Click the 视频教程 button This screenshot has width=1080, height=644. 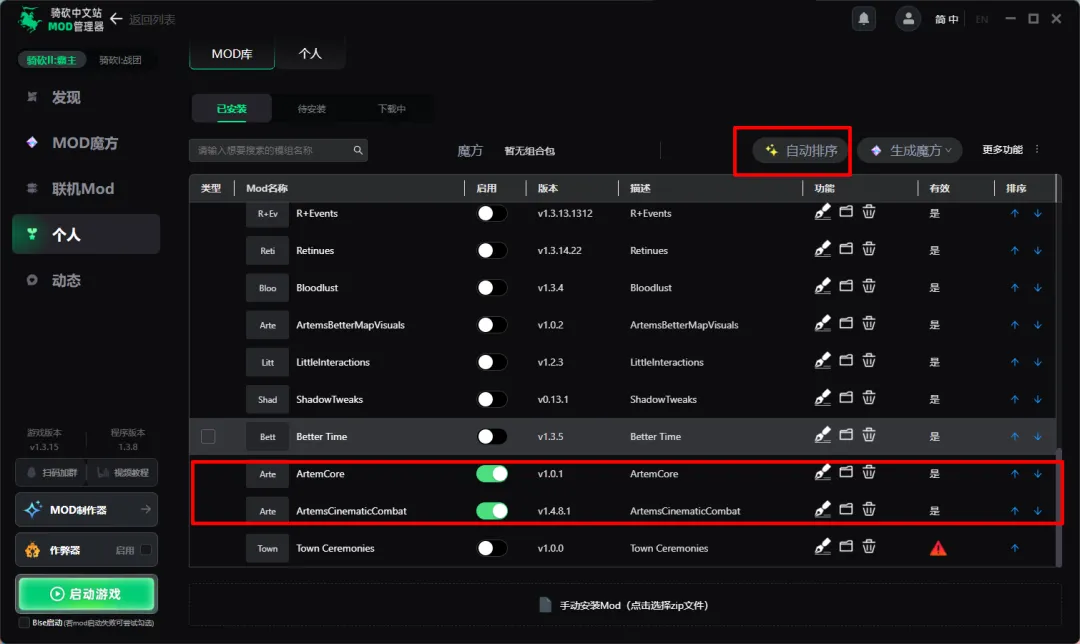123,472
